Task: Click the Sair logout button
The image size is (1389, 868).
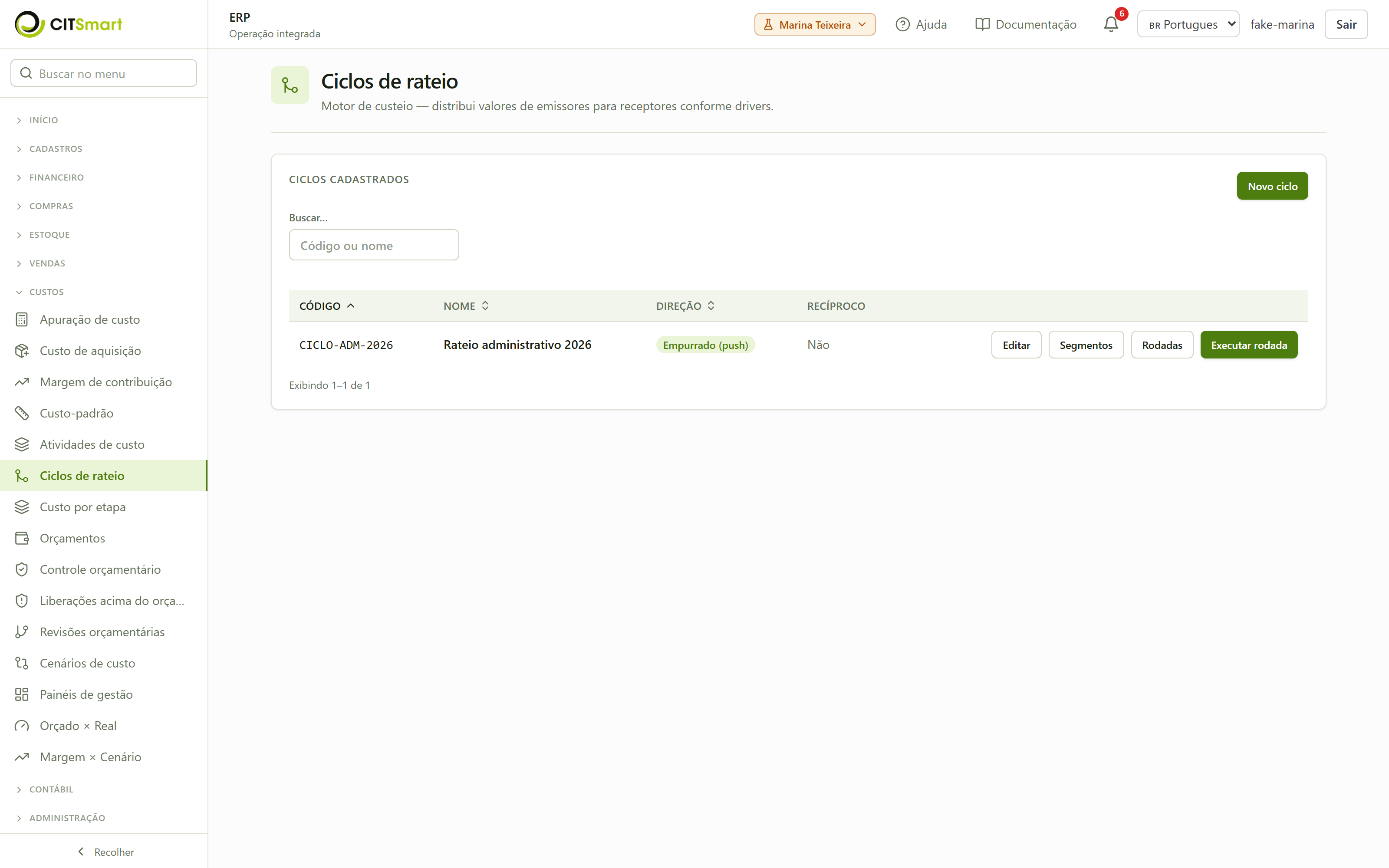Action: pos(1346,24)
